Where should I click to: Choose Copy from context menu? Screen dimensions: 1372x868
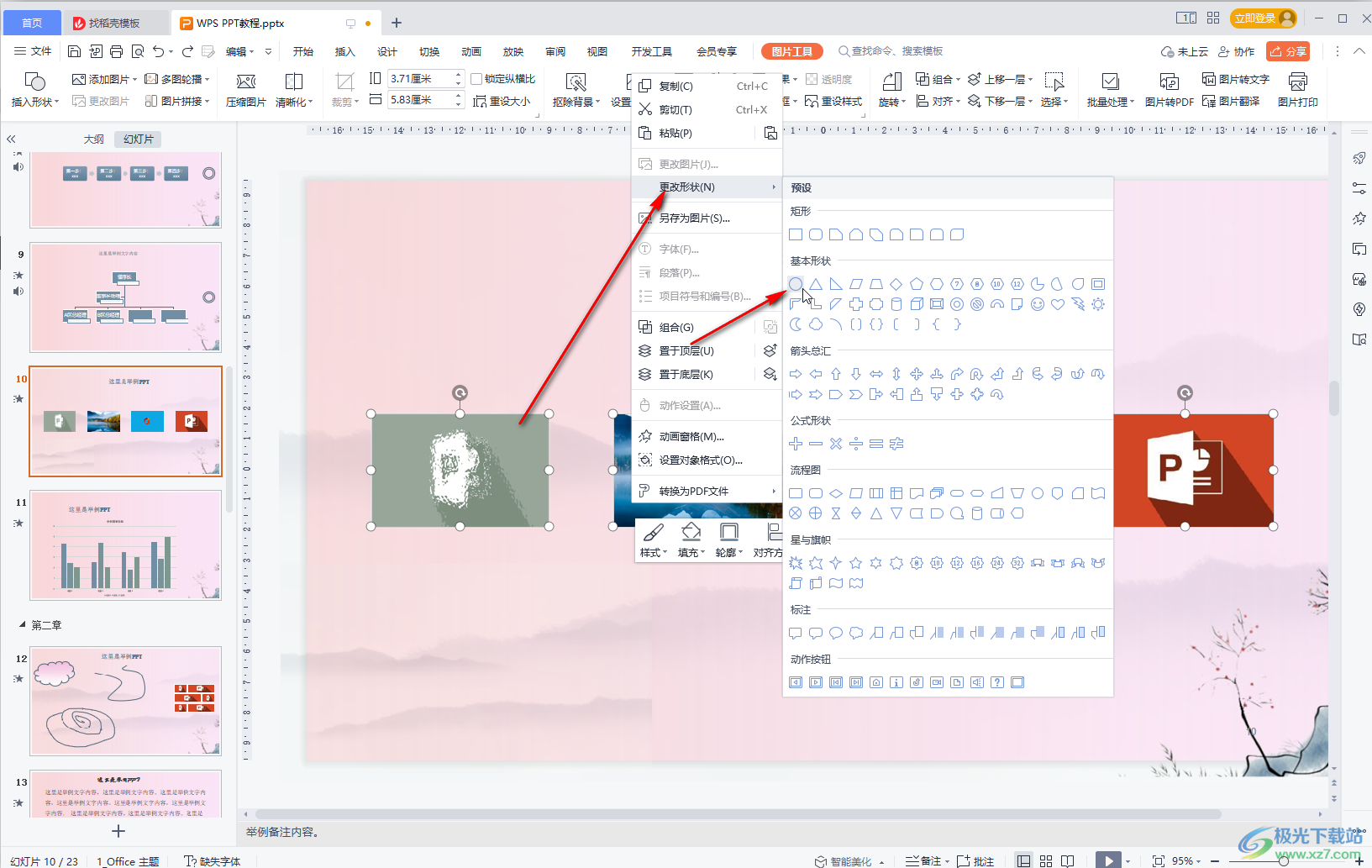707,86
